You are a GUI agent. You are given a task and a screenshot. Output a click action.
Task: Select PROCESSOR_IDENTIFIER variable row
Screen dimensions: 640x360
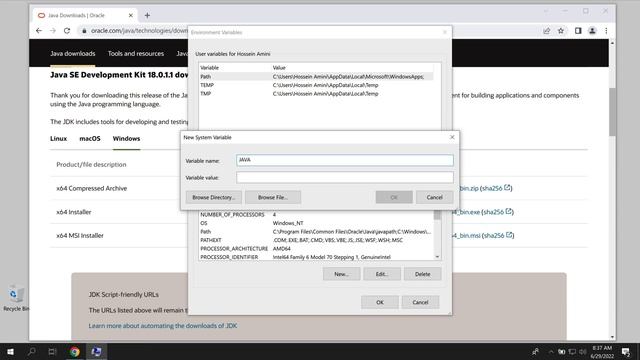pos(316,257)
